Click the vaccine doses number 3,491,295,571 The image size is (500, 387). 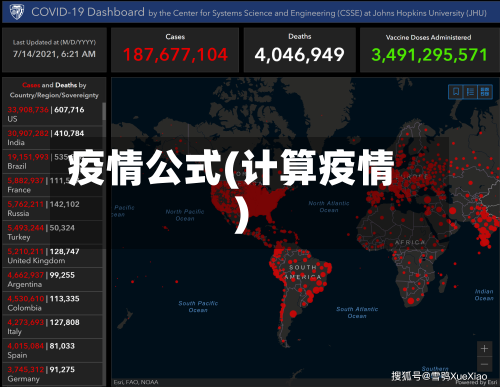point(429,55)
